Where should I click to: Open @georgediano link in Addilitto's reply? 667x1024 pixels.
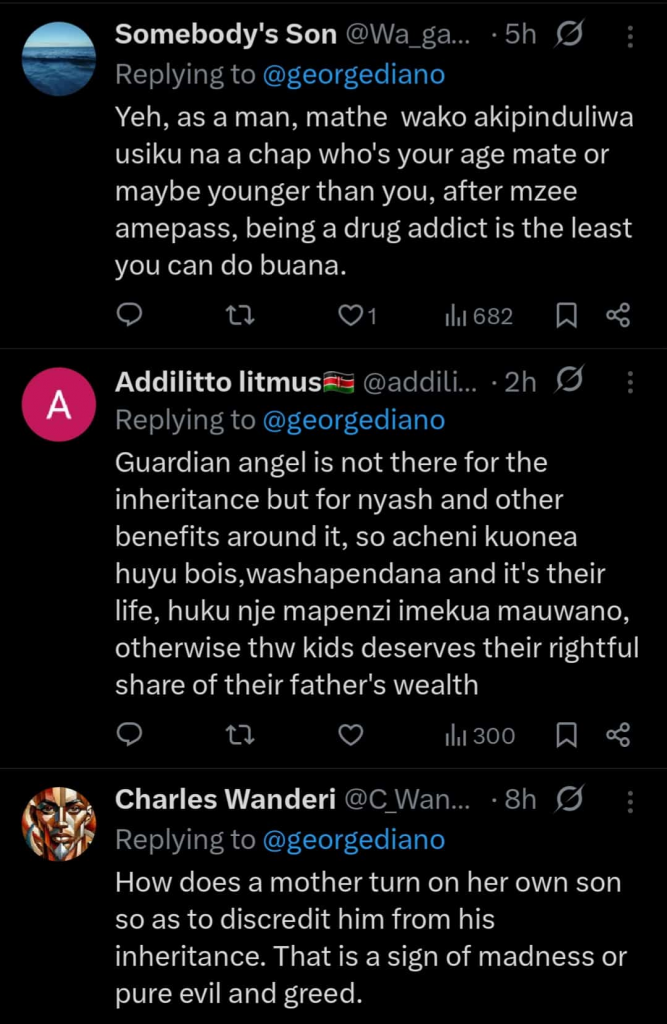(x=353, y=421)
